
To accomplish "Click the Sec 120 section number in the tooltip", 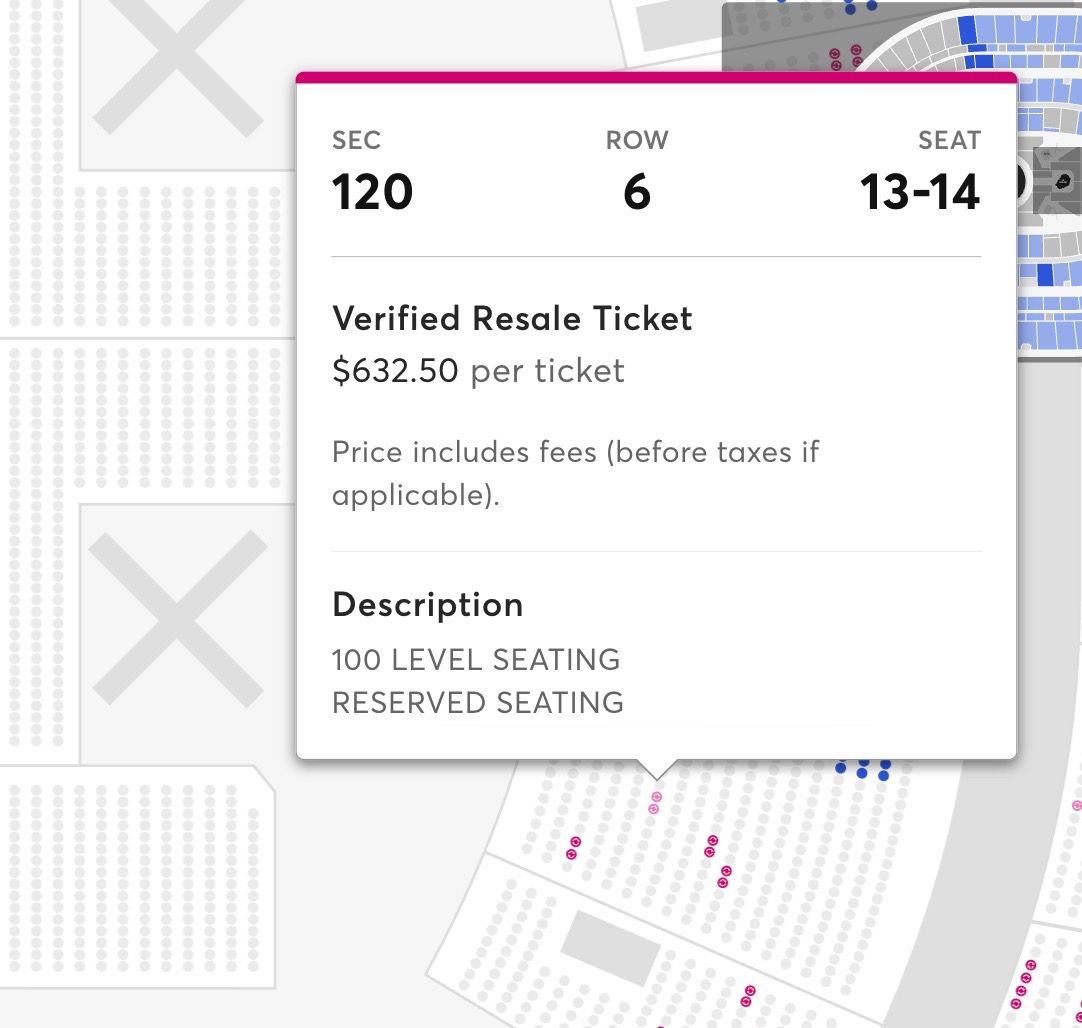I will [373, 191].
